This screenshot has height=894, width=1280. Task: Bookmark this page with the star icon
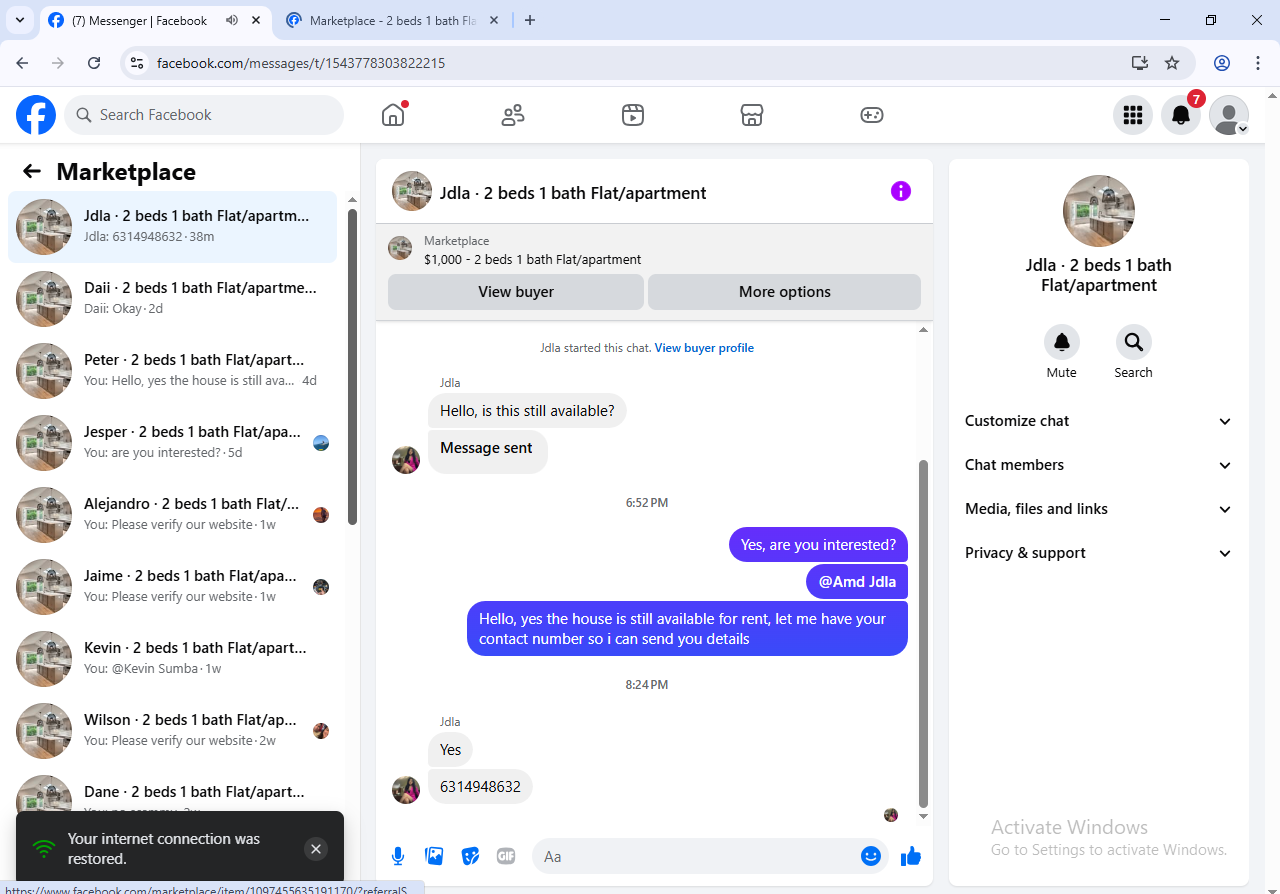coord(1172,63)
